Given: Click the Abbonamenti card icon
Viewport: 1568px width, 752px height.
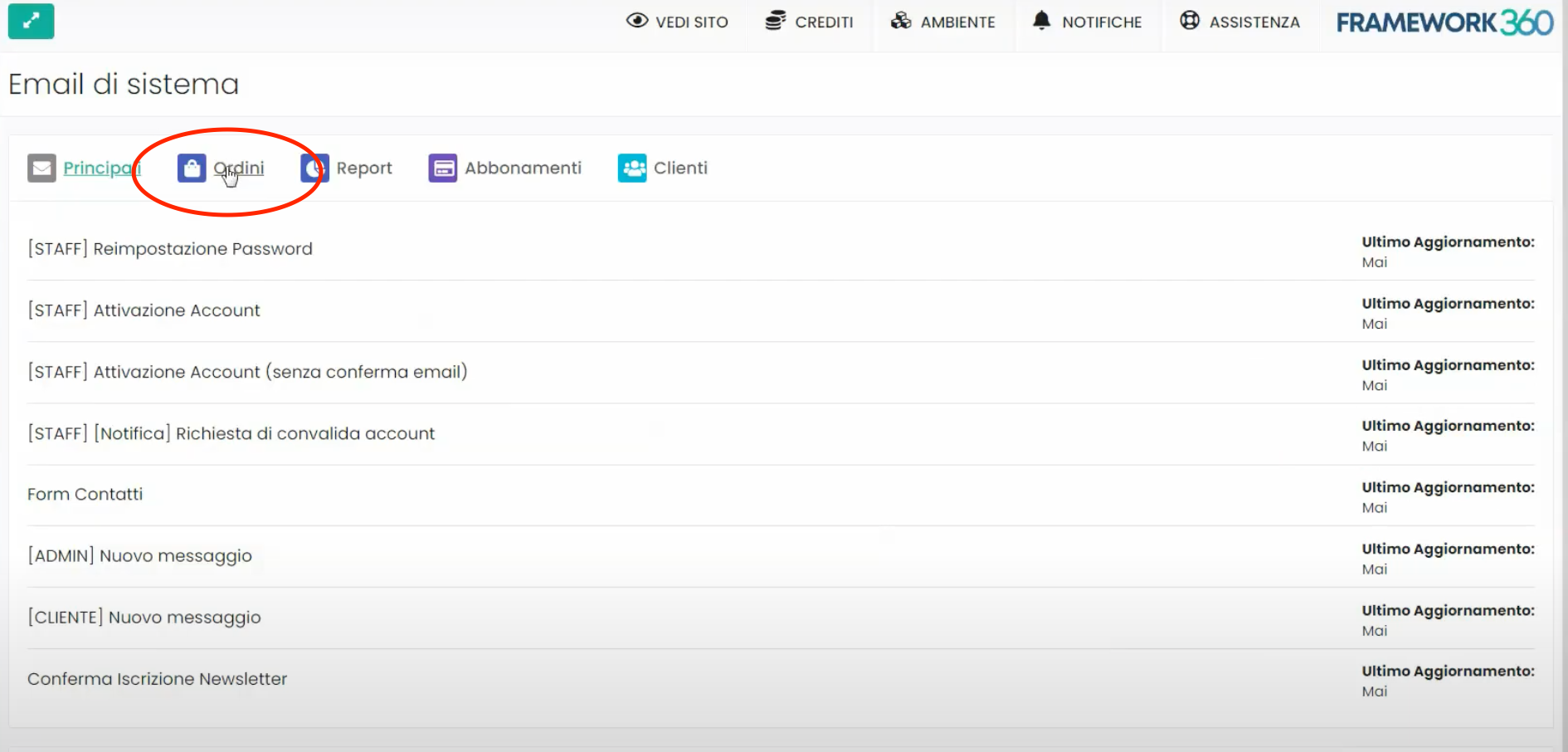Looking at the screenshot, I should point(442,168).
